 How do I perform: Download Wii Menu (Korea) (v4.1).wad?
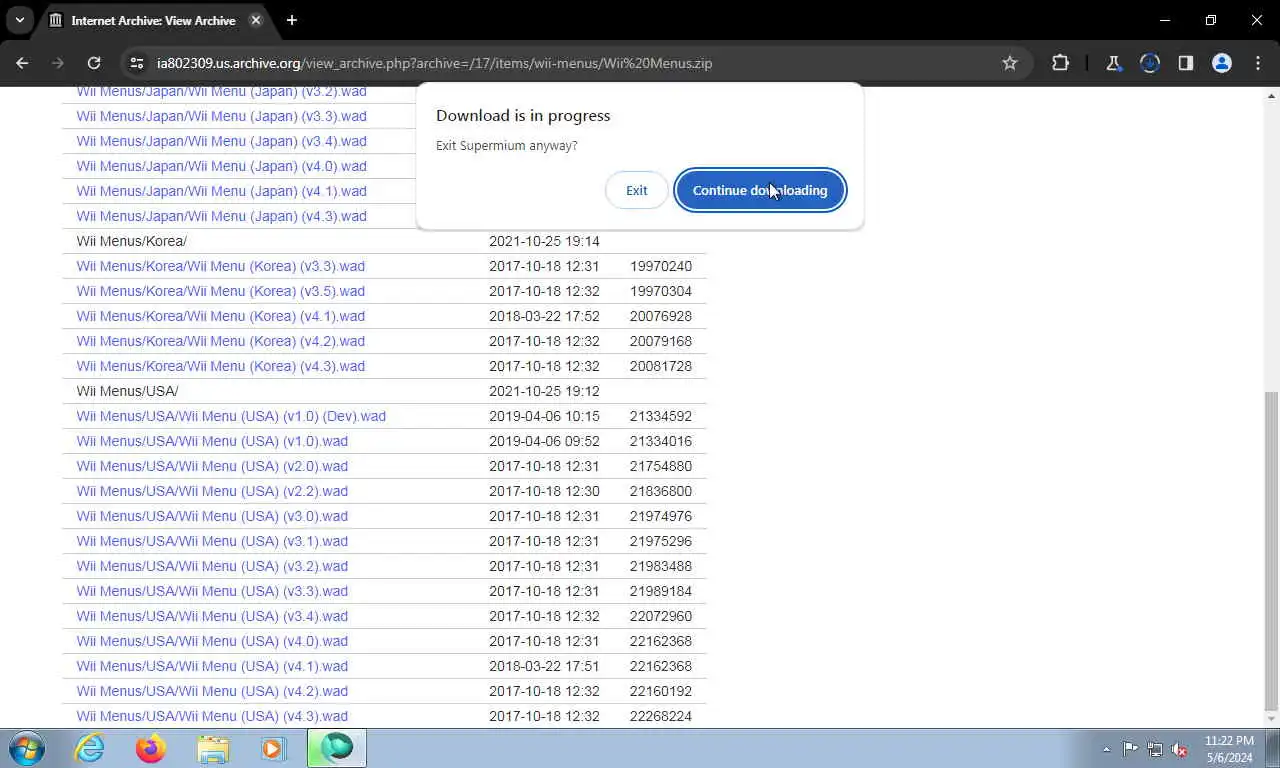(220, 316)
